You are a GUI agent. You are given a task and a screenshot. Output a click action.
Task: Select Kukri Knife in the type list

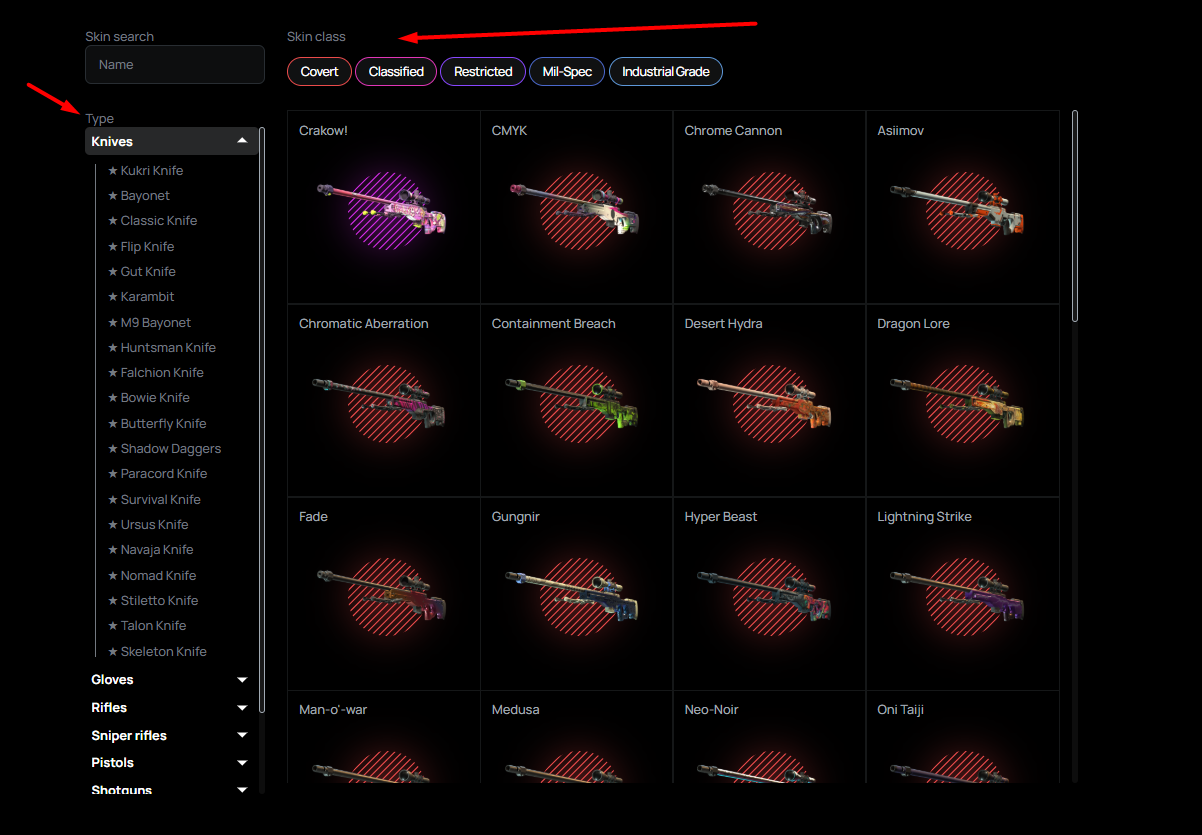145,171
